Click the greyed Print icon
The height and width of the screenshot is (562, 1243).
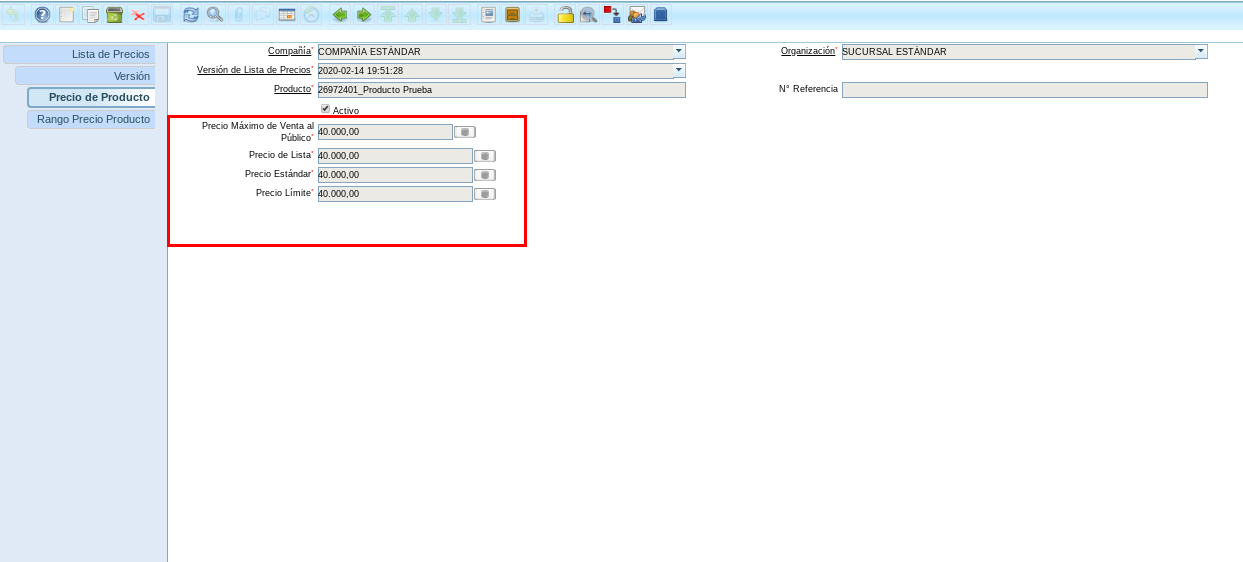(536, 15)
